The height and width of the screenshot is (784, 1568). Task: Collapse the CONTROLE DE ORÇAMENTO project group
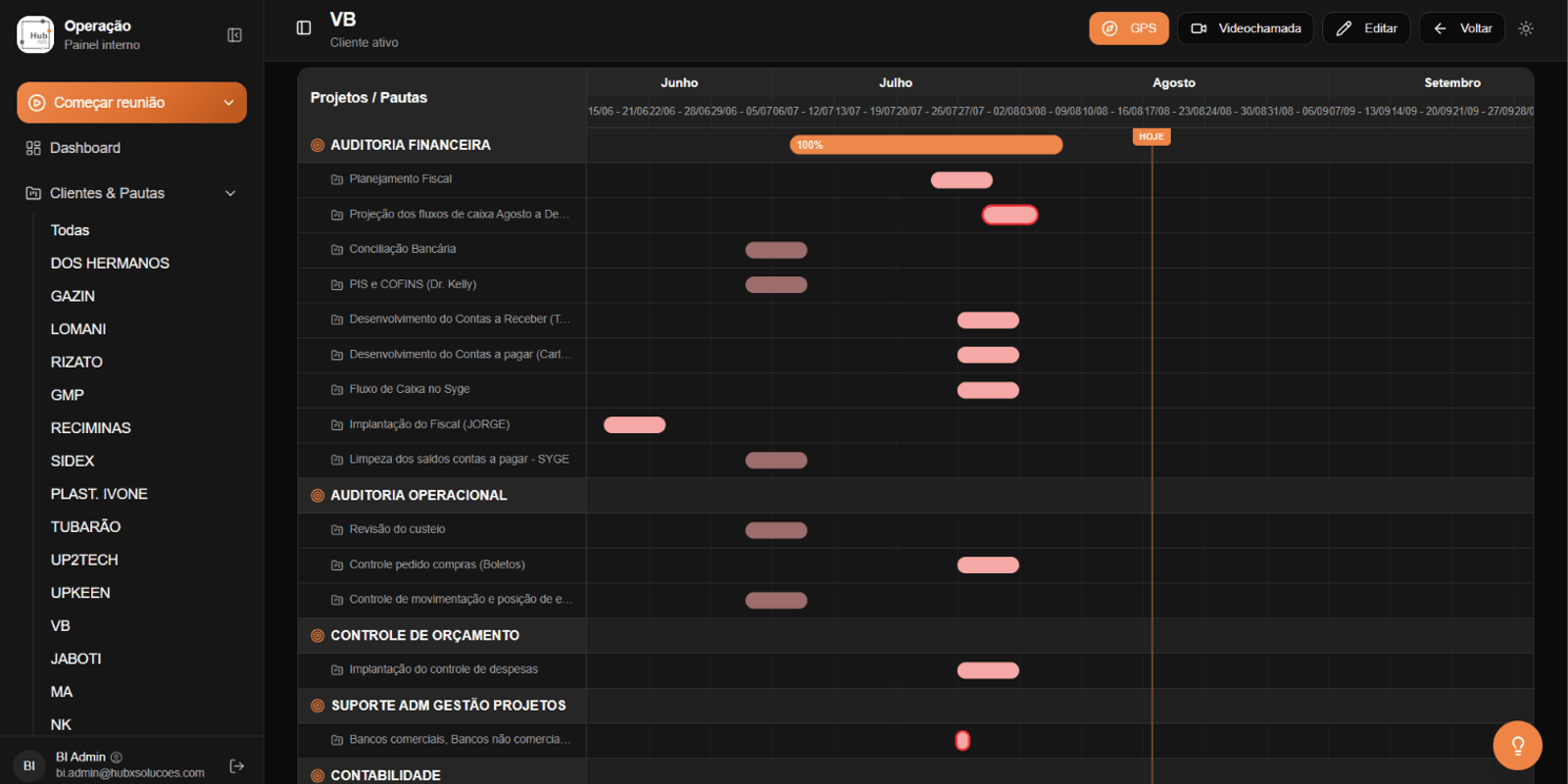pyautogui.click(x=424, y=635)
